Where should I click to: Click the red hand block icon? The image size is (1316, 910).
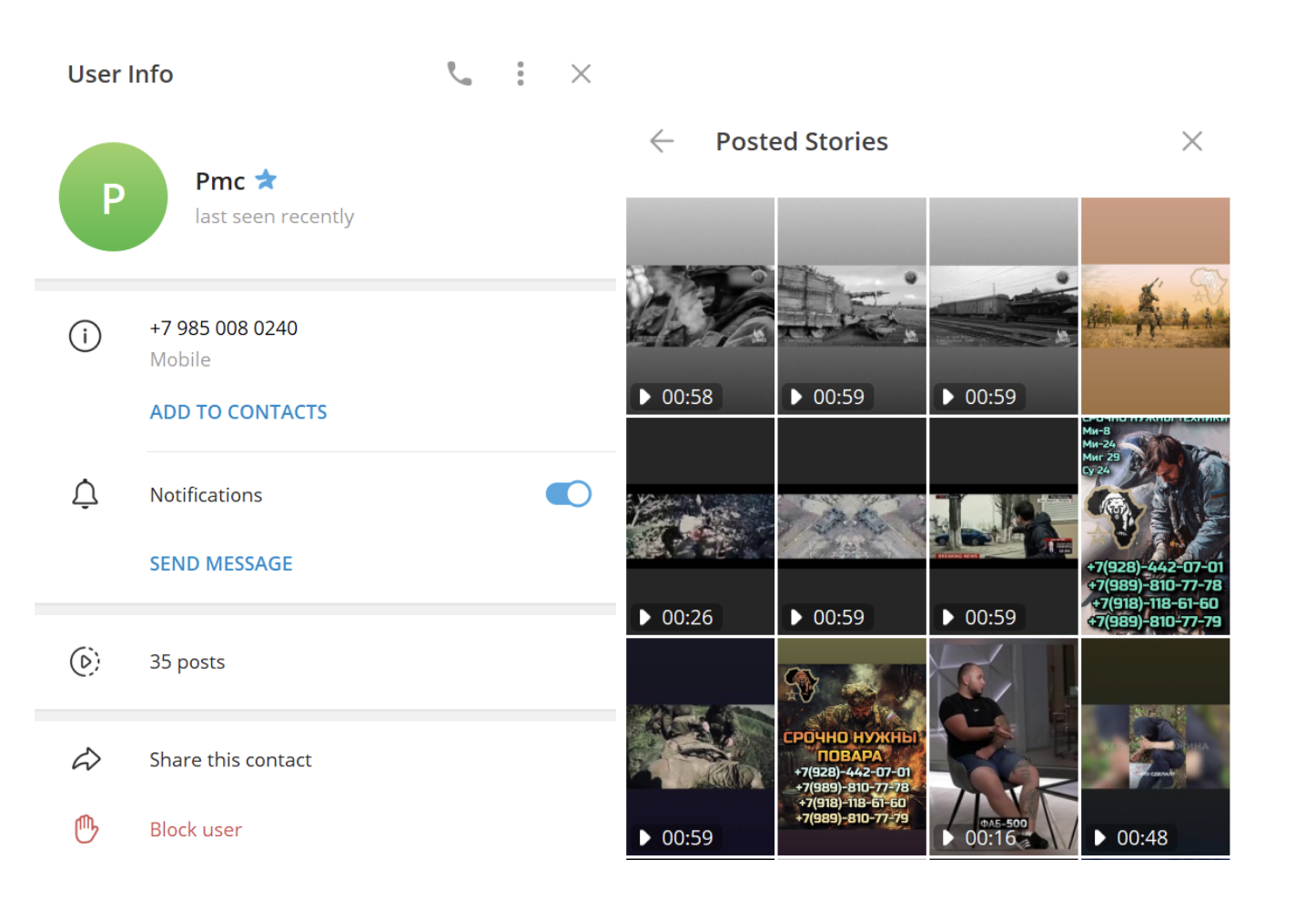click(x=86, y=829)
